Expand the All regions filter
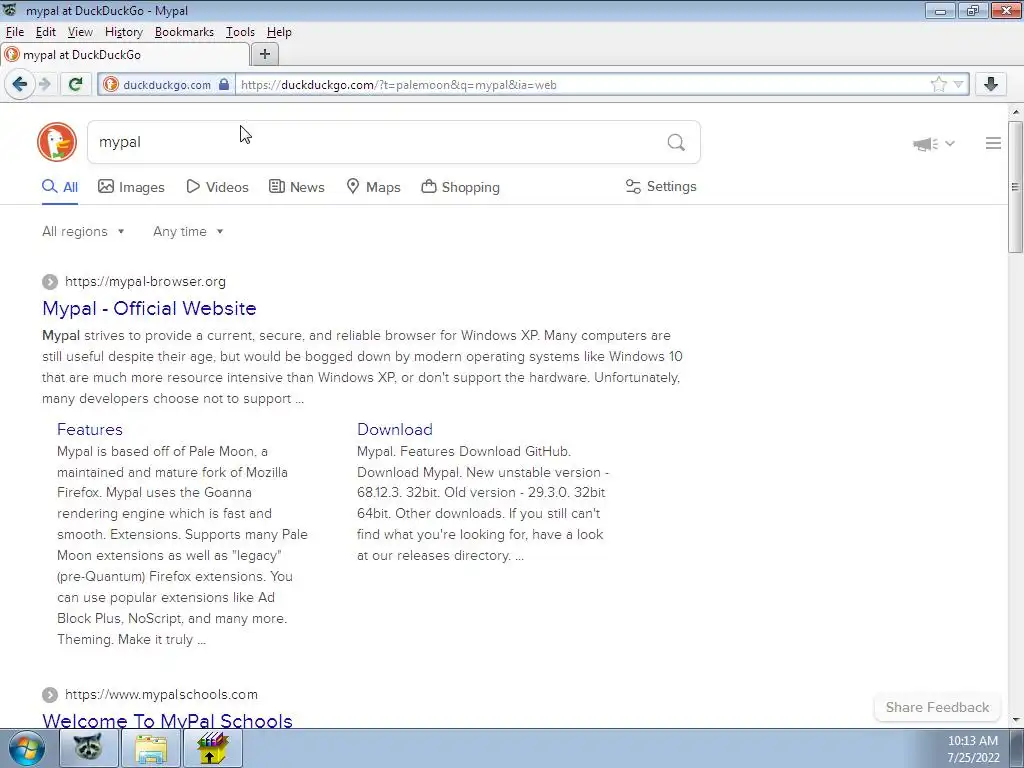 83,231
